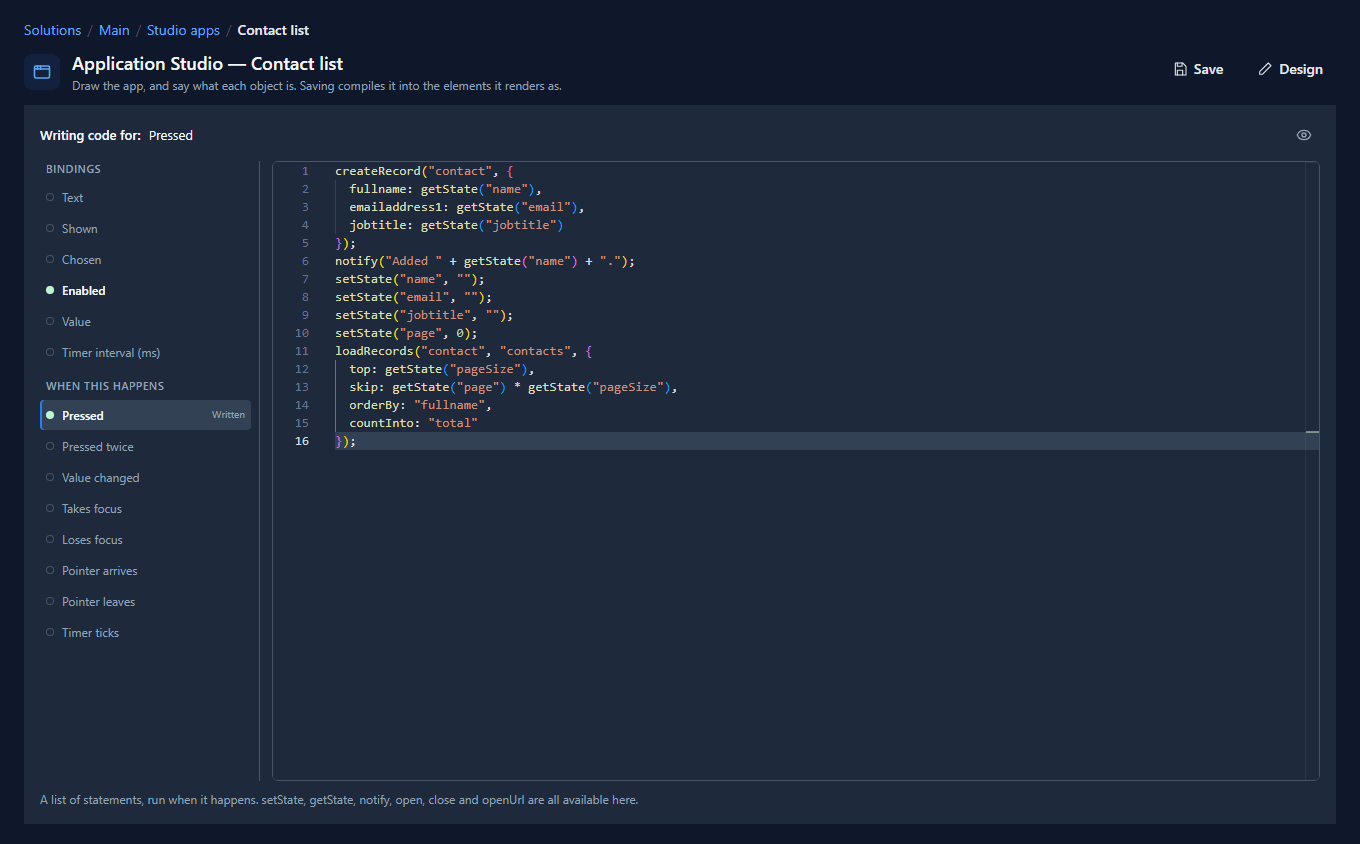The width and height of the screenshot is (1360, 844).
Task: Switch to Design mode
Action: coord(1290,69)
